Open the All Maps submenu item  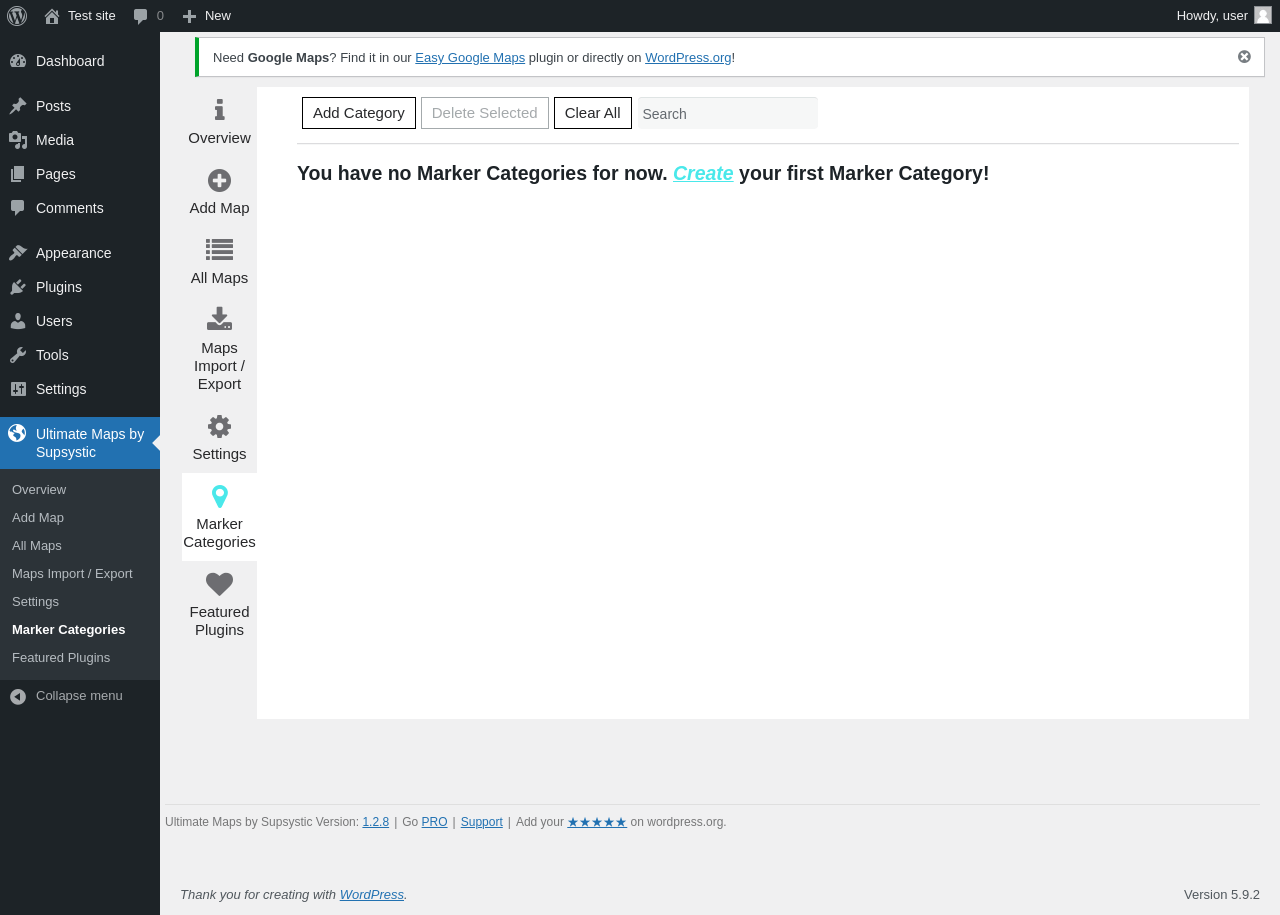coord(37,546)
